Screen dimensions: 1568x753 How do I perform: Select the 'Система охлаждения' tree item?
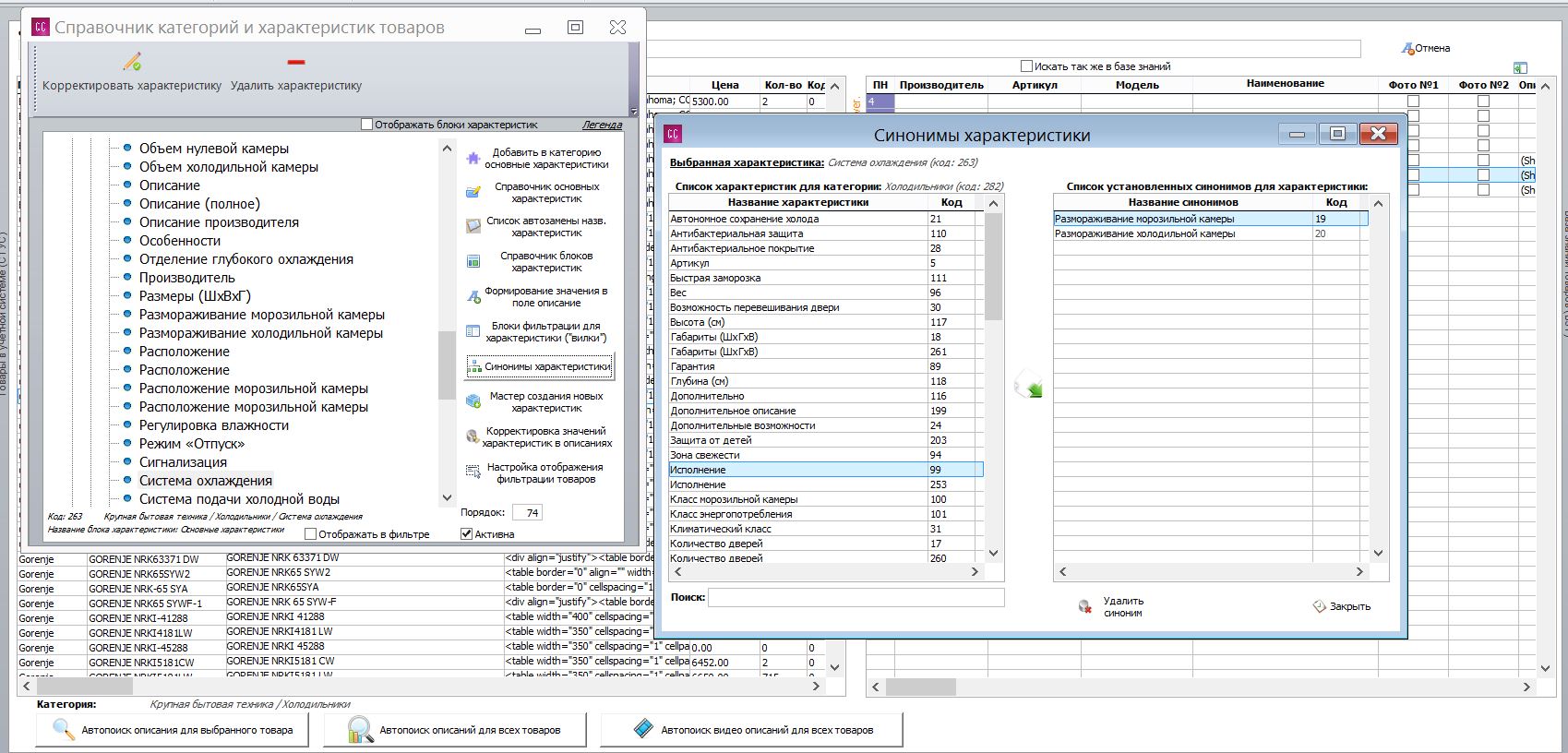(206, 481)
